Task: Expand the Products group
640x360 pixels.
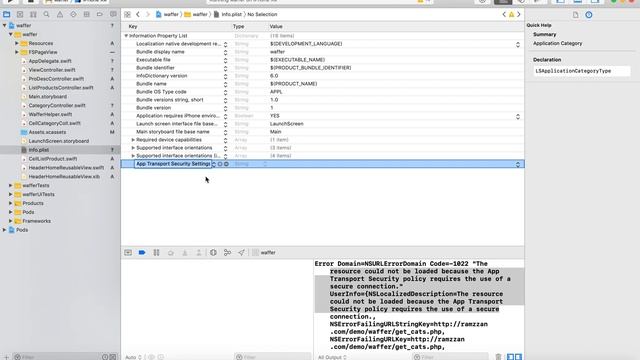Action: click(x=11, y=203)
